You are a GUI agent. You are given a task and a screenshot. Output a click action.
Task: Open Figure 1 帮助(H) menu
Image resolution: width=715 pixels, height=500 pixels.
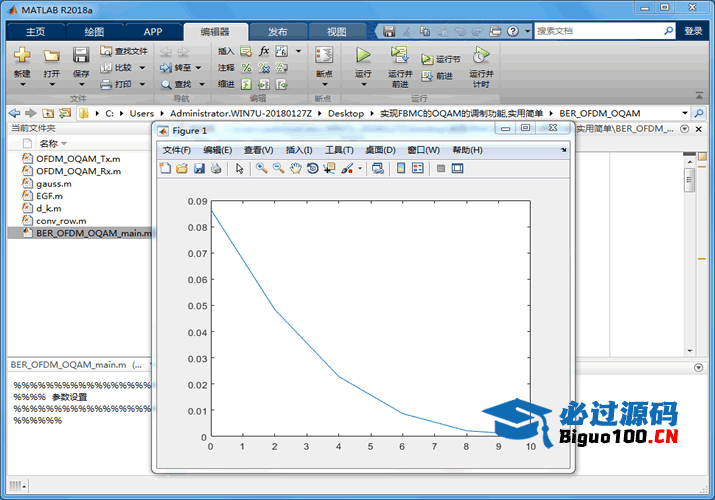coord(467,150)
